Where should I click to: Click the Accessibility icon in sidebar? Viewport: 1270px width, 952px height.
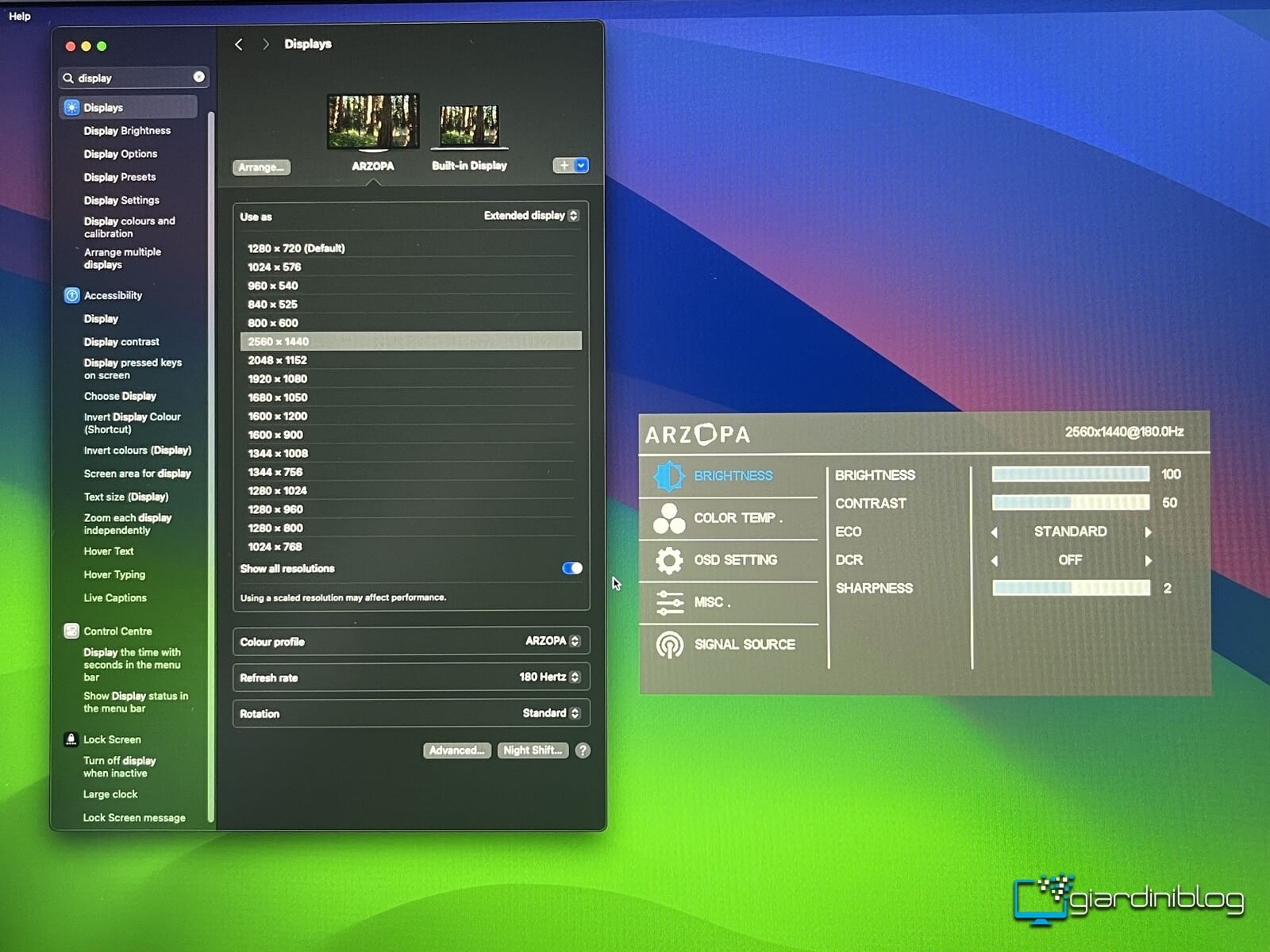[72, 296]
